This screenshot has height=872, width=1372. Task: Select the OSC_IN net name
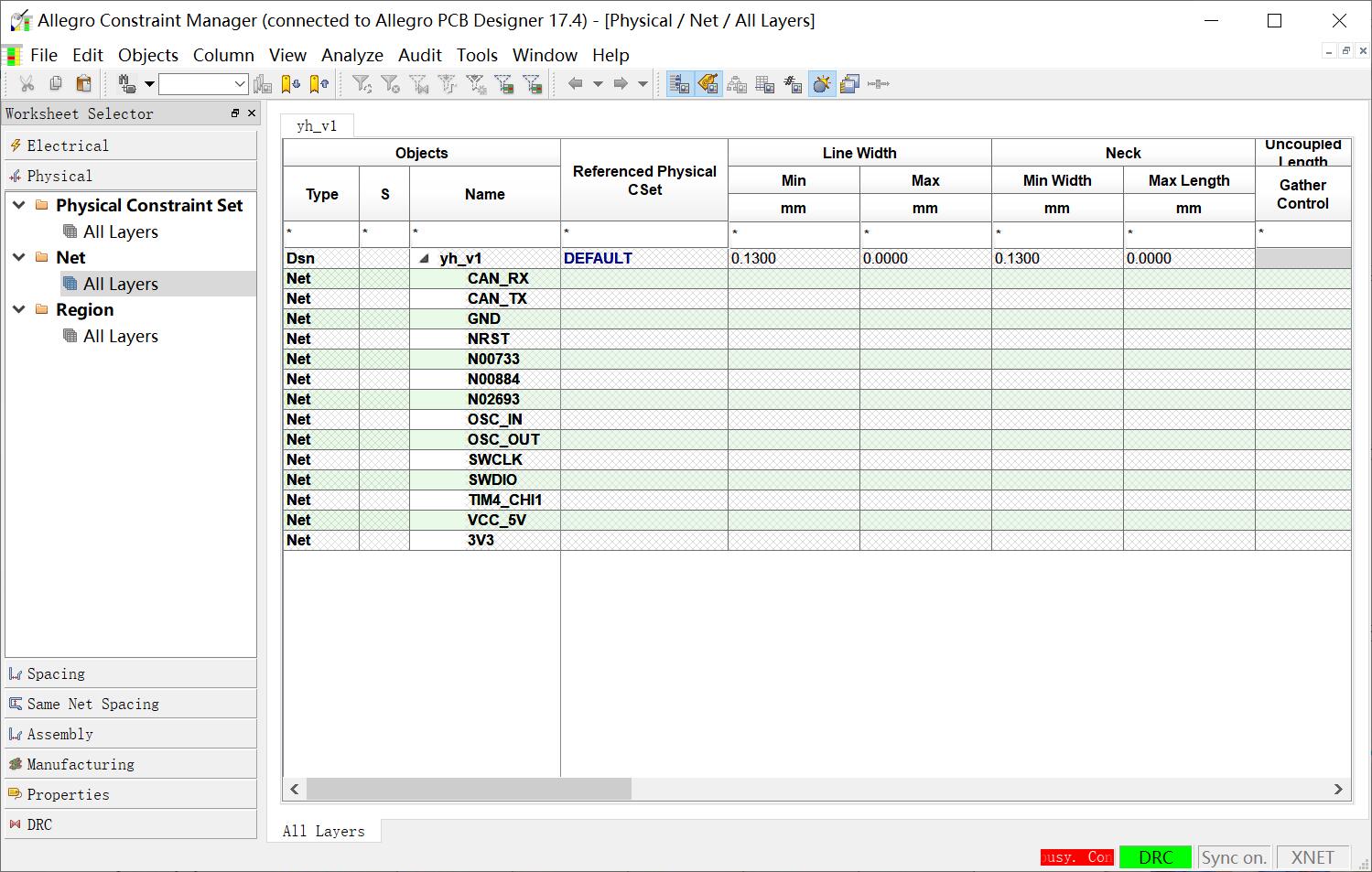point(495,419)
